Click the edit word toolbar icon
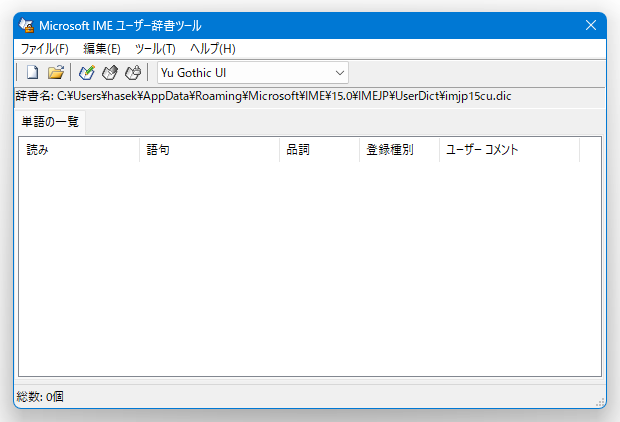This screenshot has width=620, height=422. tap(110, 72)
